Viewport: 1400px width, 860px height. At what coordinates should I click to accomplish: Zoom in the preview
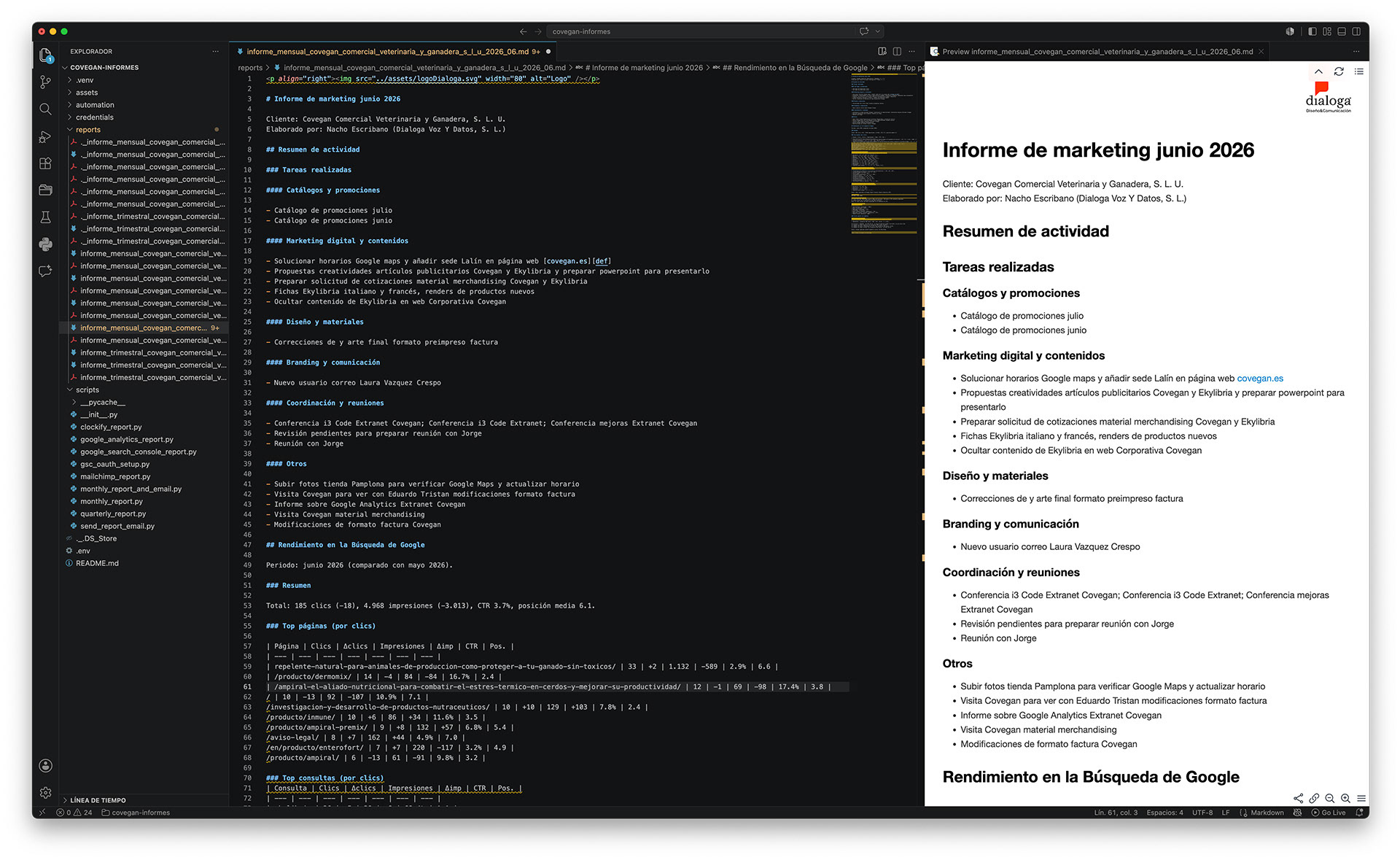pyautogui.click(x=1345, y=798)
